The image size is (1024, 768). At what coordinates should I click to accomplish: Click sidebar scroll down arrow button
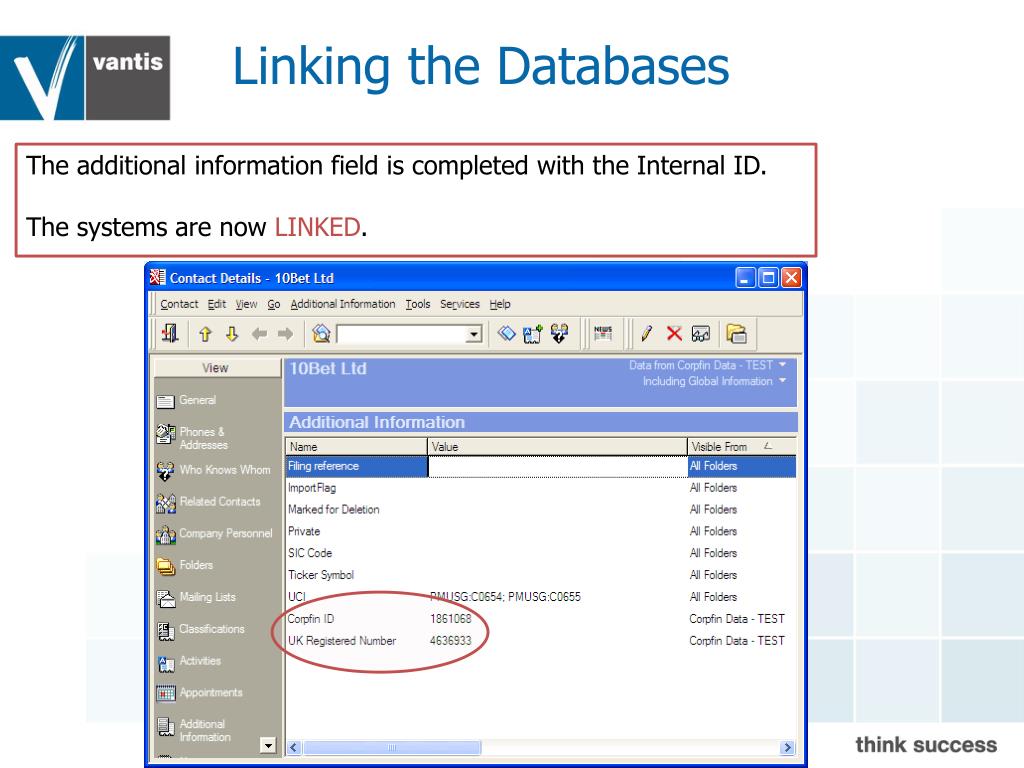coord(268,745)
